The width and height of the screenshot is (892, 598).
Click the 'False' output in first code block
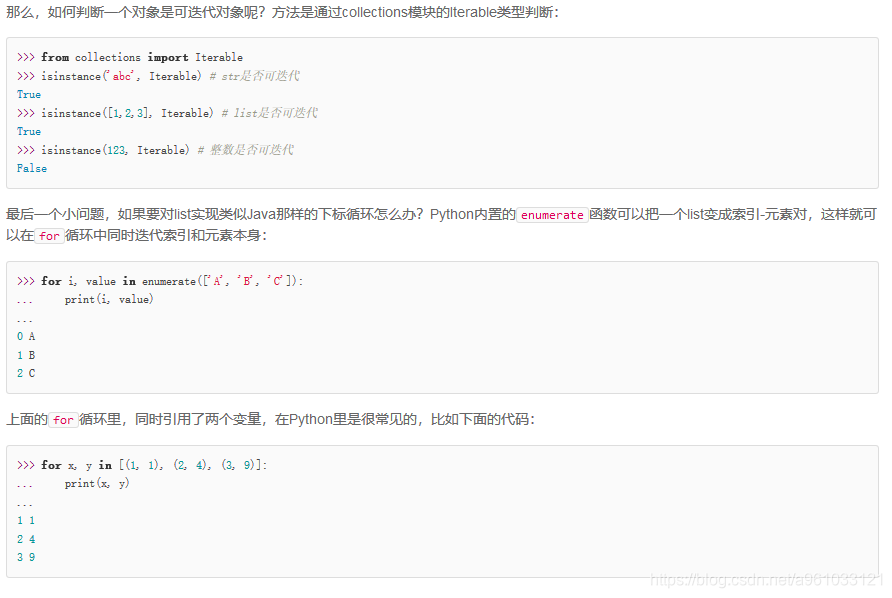coord(32,168)
